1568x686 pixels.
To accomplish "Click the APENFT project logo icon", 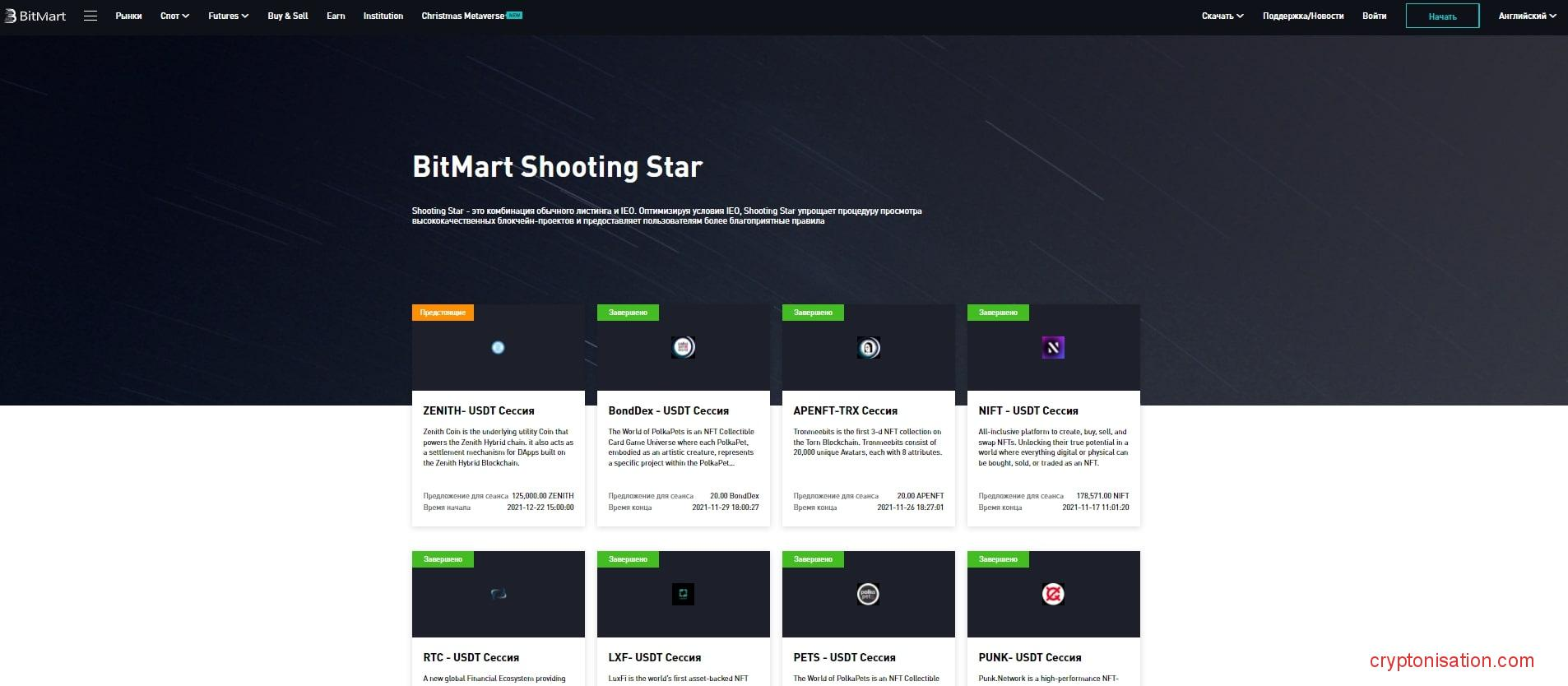I will [868, 348].
